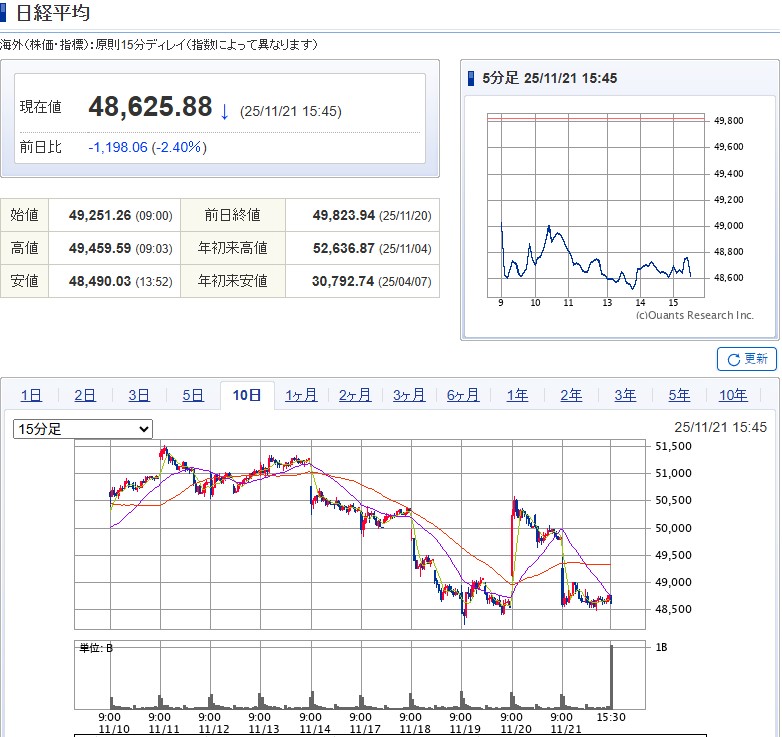View the 10年 chart range
Screen dimensions: 782x737
[x=733, y=395]
